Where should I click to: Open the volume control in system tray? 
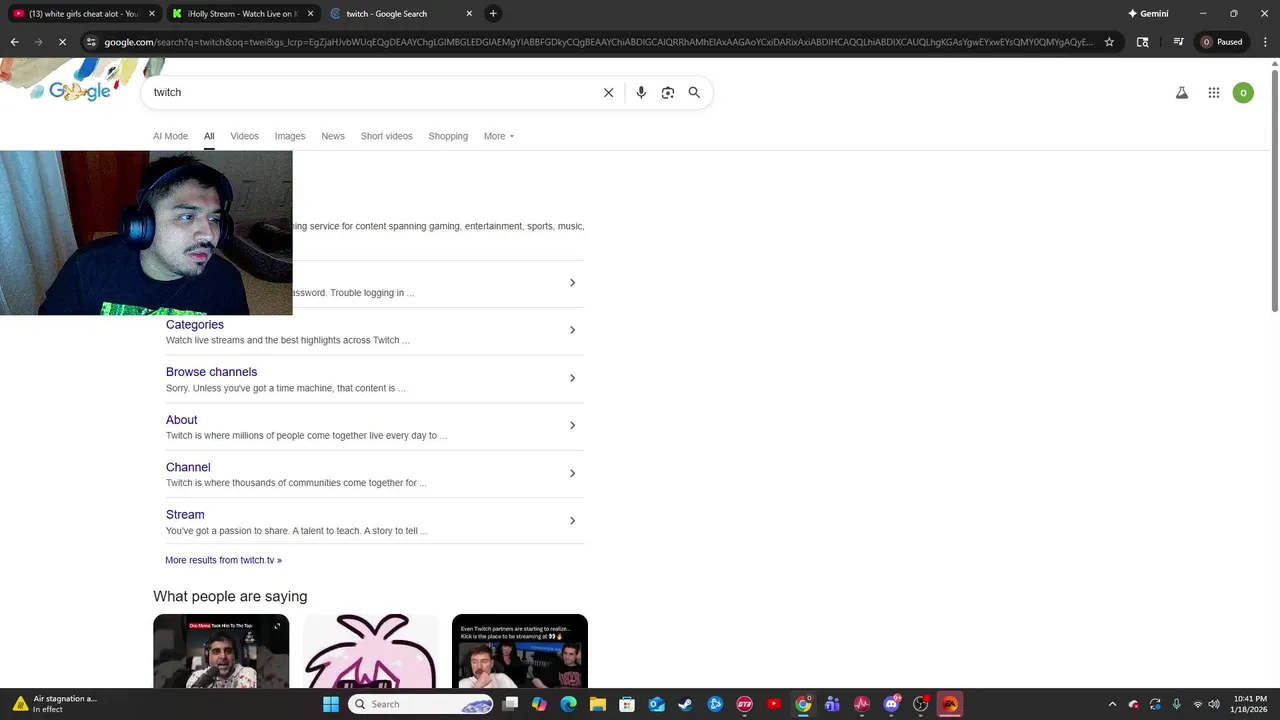[x=1214, y=704]
